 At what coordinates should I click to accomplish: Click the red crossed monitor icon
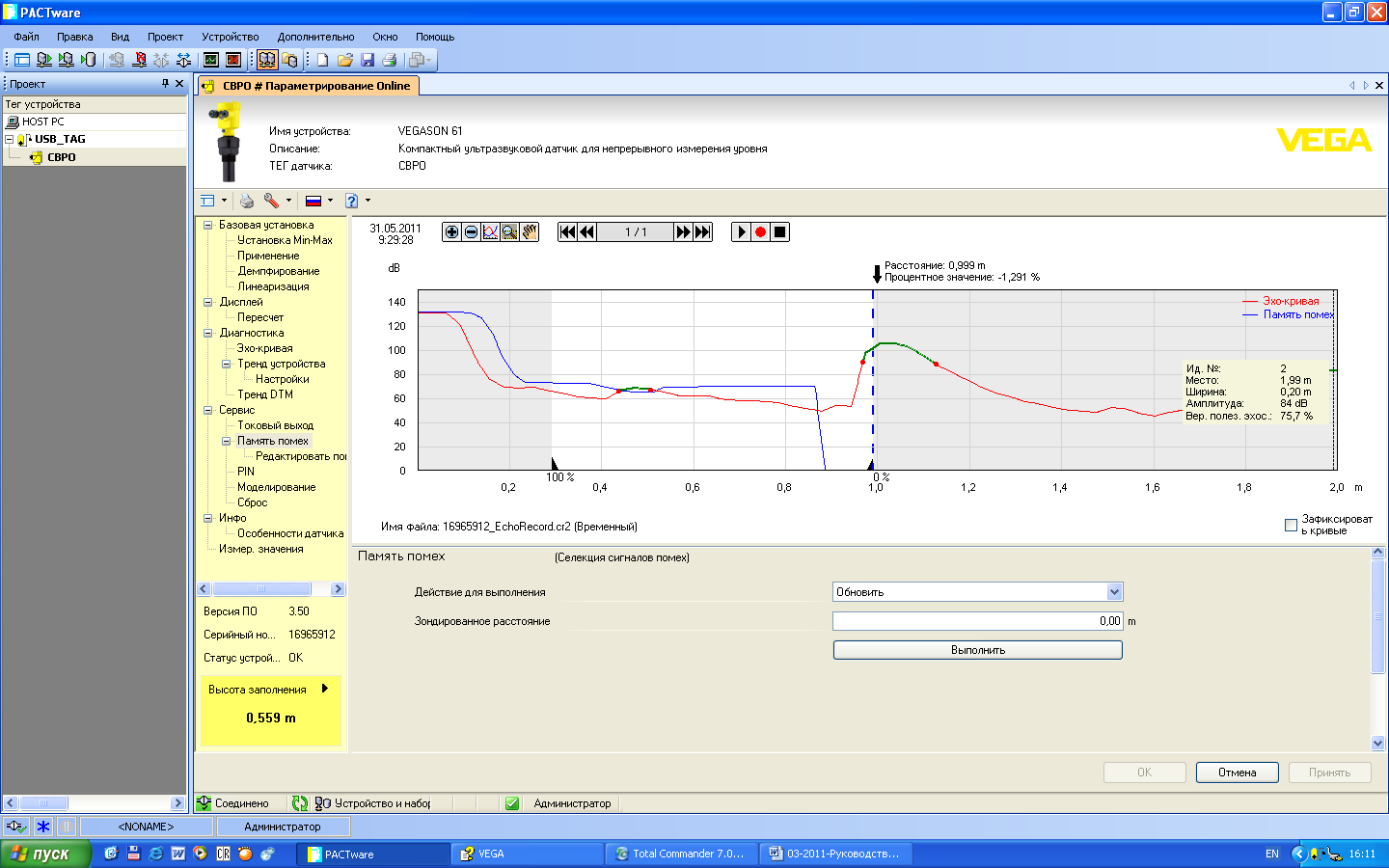(233, 60)
